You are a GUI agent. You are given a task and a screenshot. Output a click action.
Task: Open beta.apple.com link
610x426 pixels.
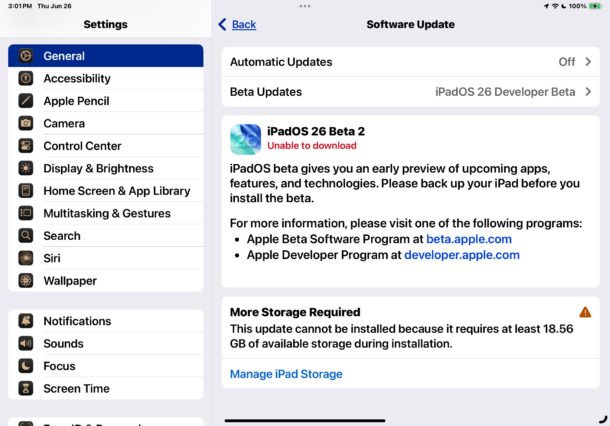[469, 239]
